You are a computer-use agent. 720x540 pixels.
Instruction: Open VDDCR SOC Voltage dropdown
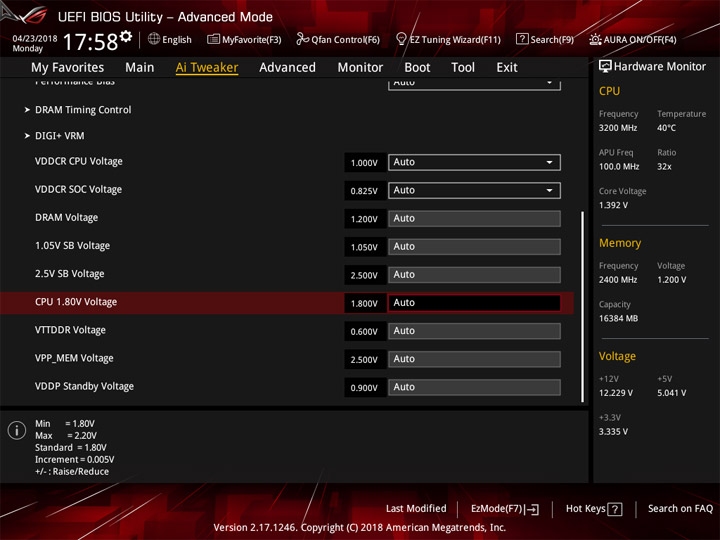click(x=474, y=191)
